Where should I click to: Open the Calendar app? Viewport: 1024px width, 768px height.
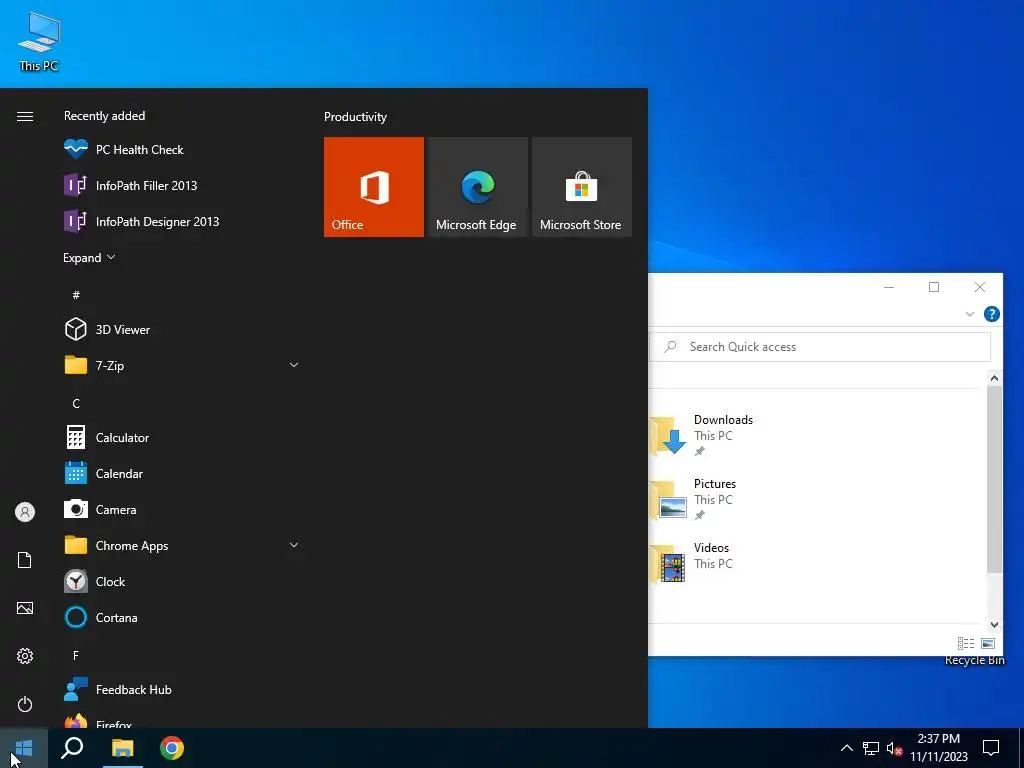(182, 473)
